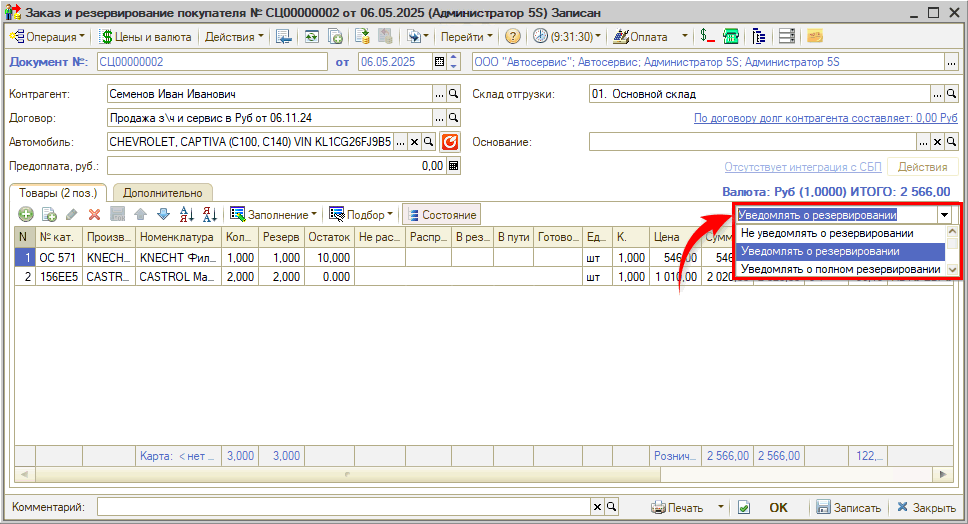
Task: Open the calendar picker beside the document date
Action: click(439, 62)
